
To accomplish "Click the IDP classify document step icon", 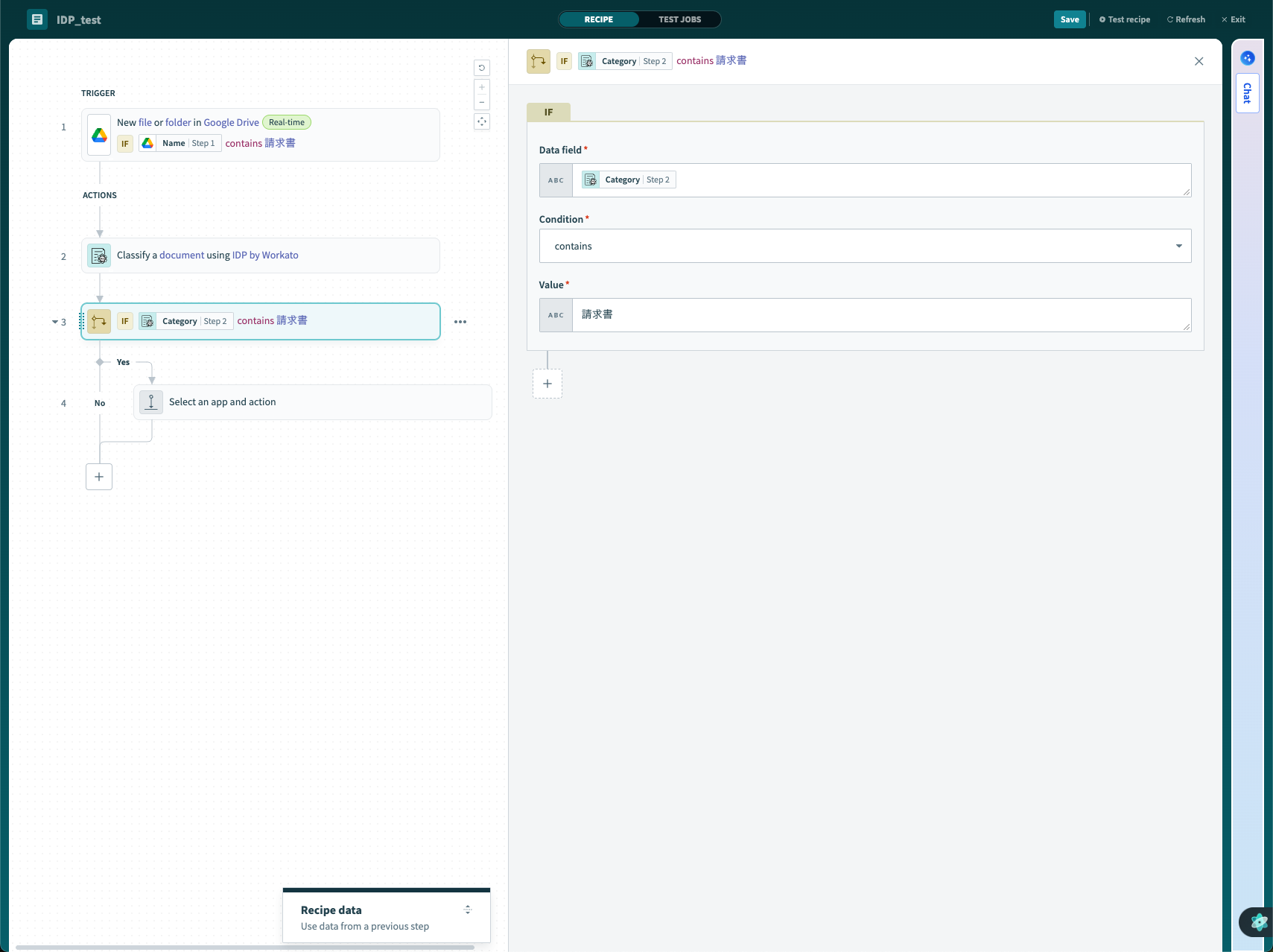I will tap(99, 256).
